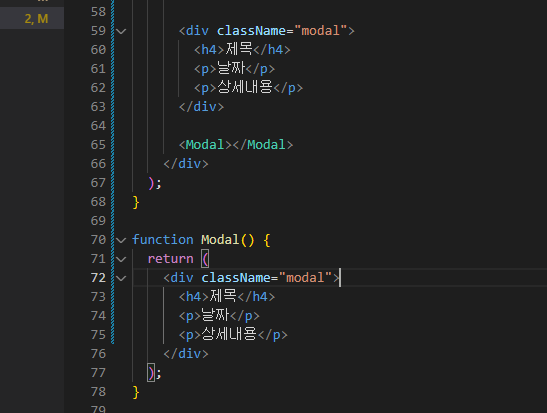Click the 'return' keyword on line 71
The height and width of the screenshot is (413, 547).
click(170, 259)
